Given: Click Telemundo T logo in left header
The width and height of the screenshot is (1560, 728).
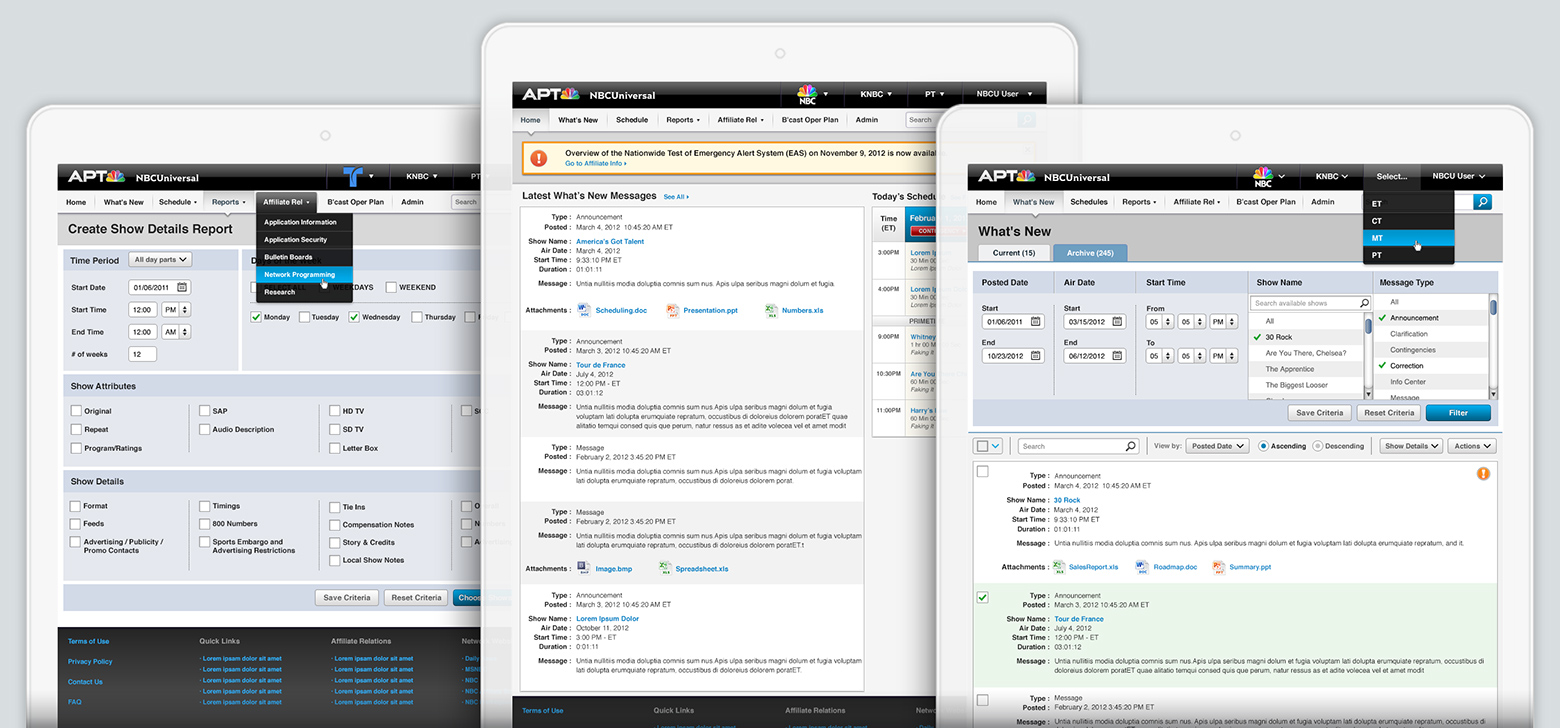Looking at the screenshot, I should pyautogui.click(x=351, y=177).
